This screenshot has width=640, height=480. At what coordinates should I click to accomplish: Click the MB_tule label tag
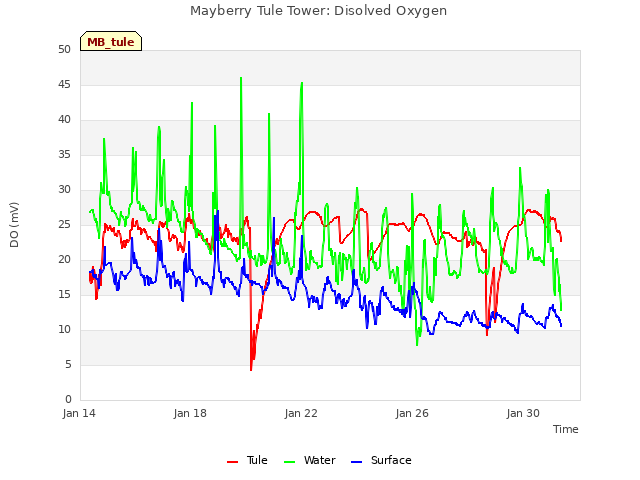(111, 42)
